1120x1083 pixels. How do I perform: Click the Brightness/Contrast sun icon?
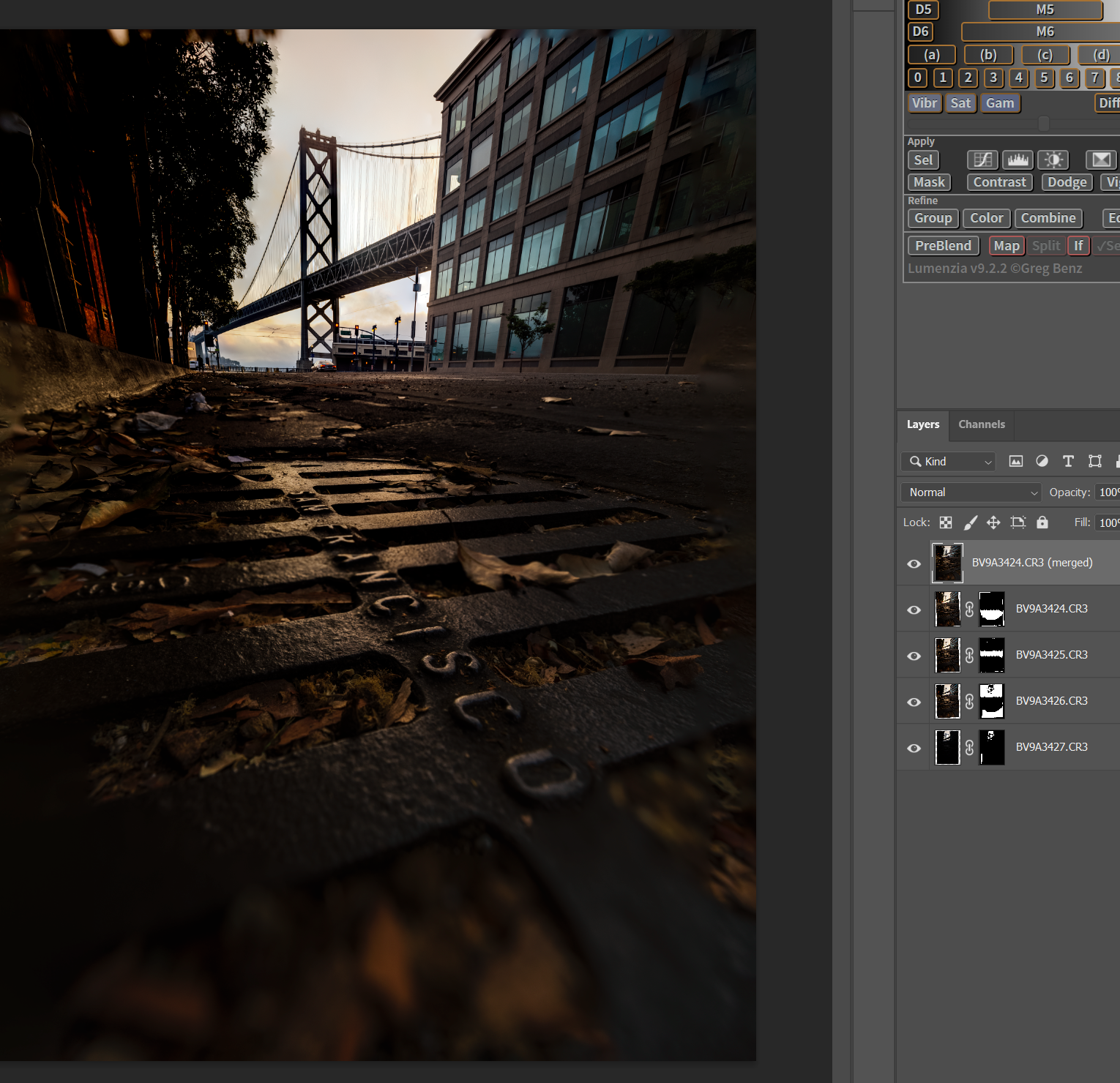tap(1053, 160)
